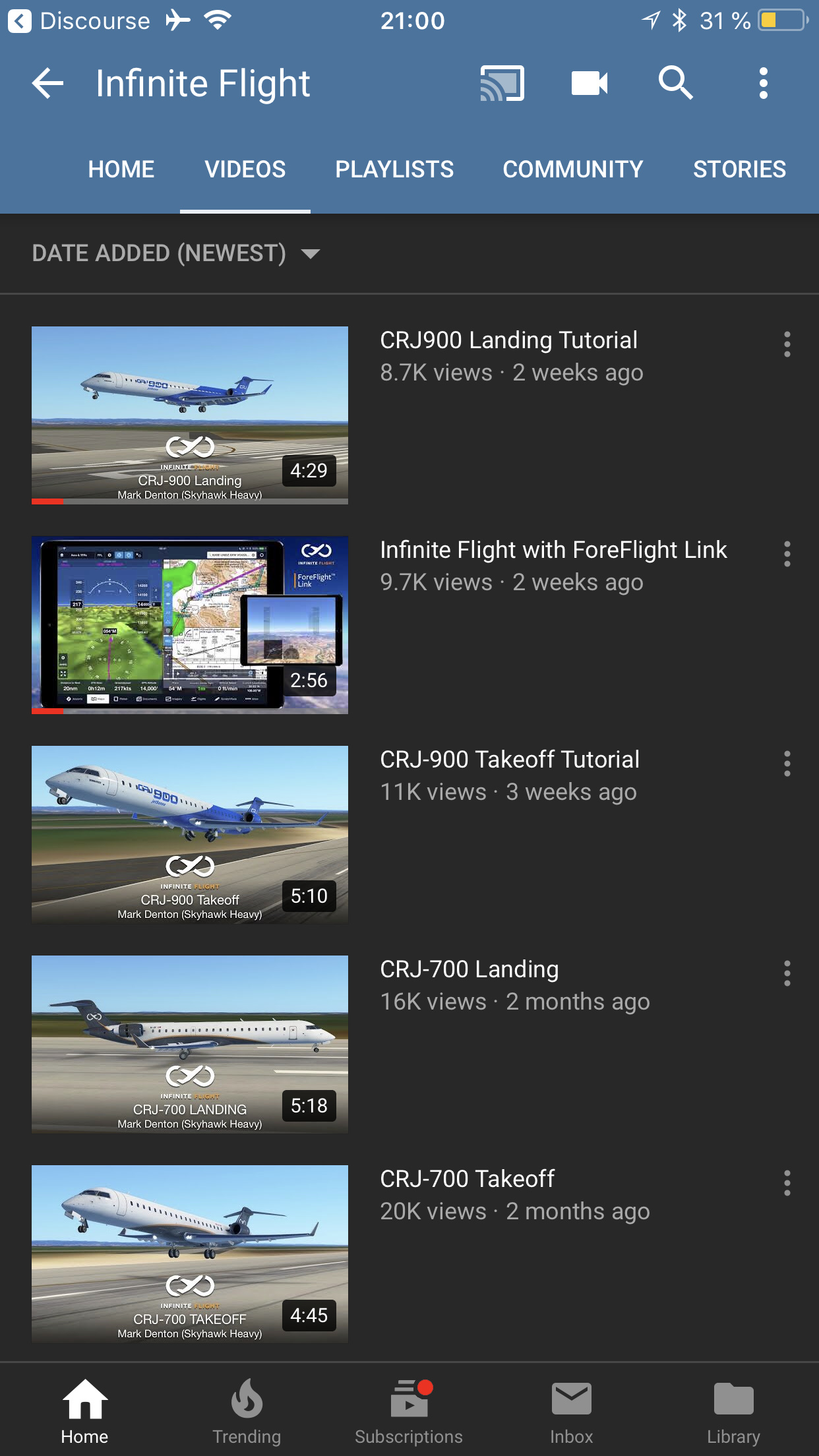Open the Library folder icon
Image resolution: width=819 pixels, height=1456 pixels.
coord(733,1410)
